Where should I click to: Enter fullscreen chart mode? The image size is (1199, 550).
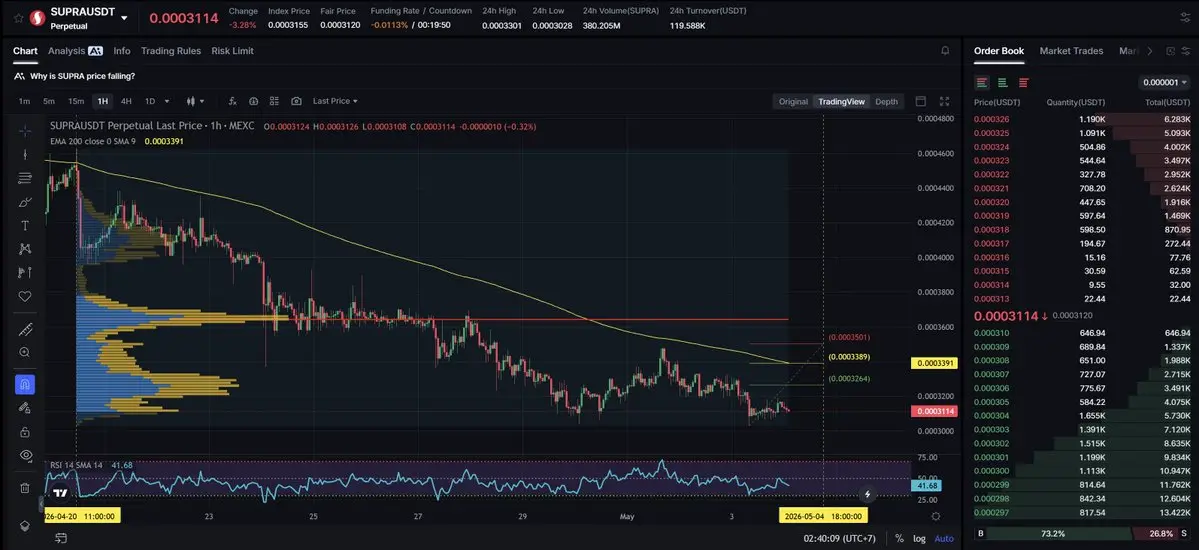944,101
